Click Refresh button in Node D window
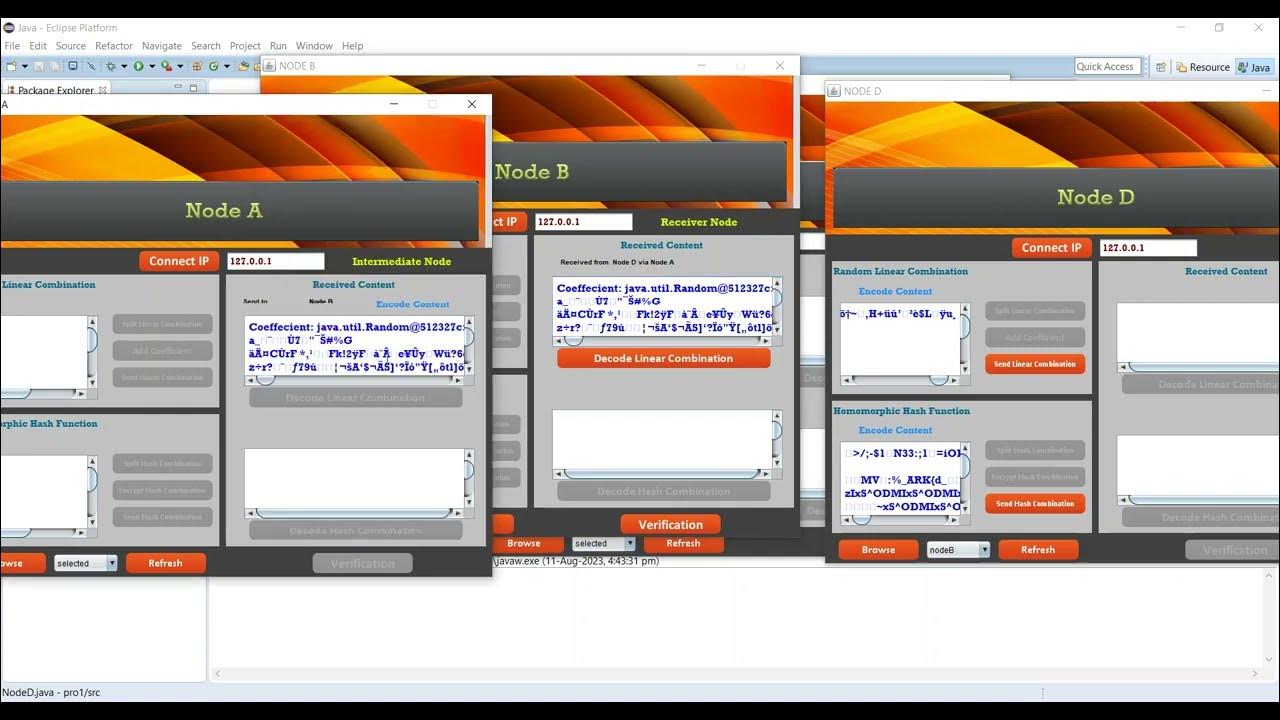Screen dimensions: 1280x720 (x=1038, y=550)
